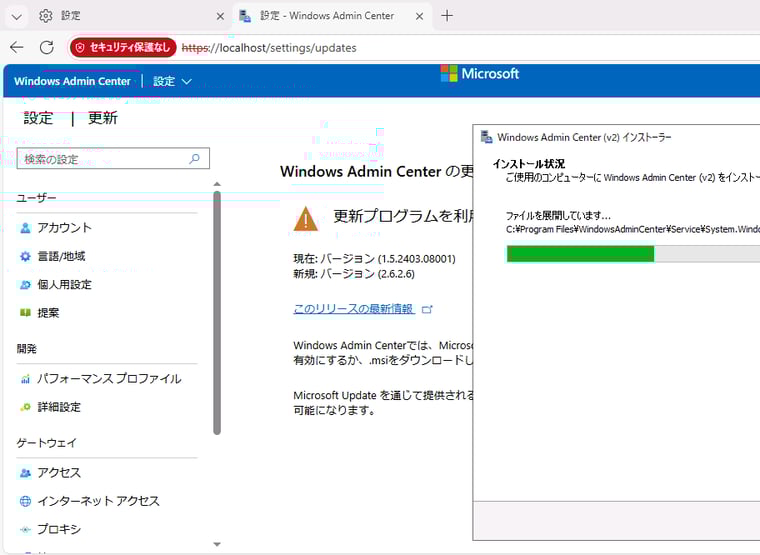This screenshot has height=555, width=760.
Task: Open パフォーマンス プロファイル settings
Action: [107, 379]
